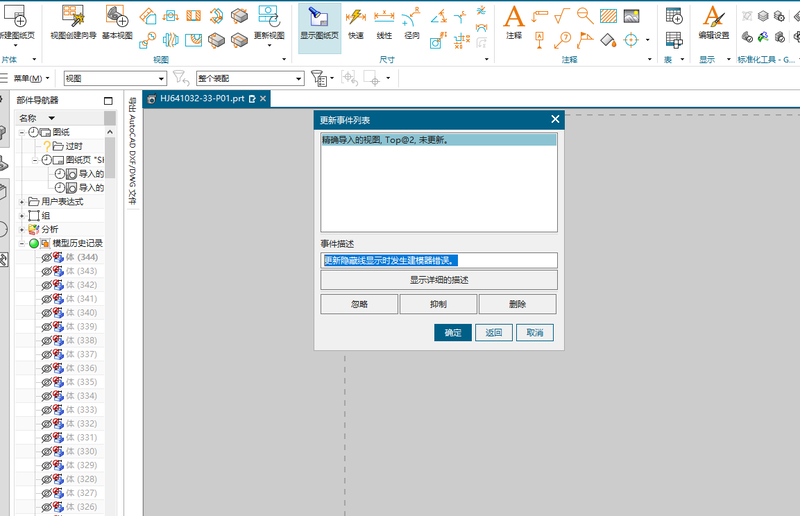800x516 pixels.
Task: Expand the Analysis tree node
Action: coord(22,230)
